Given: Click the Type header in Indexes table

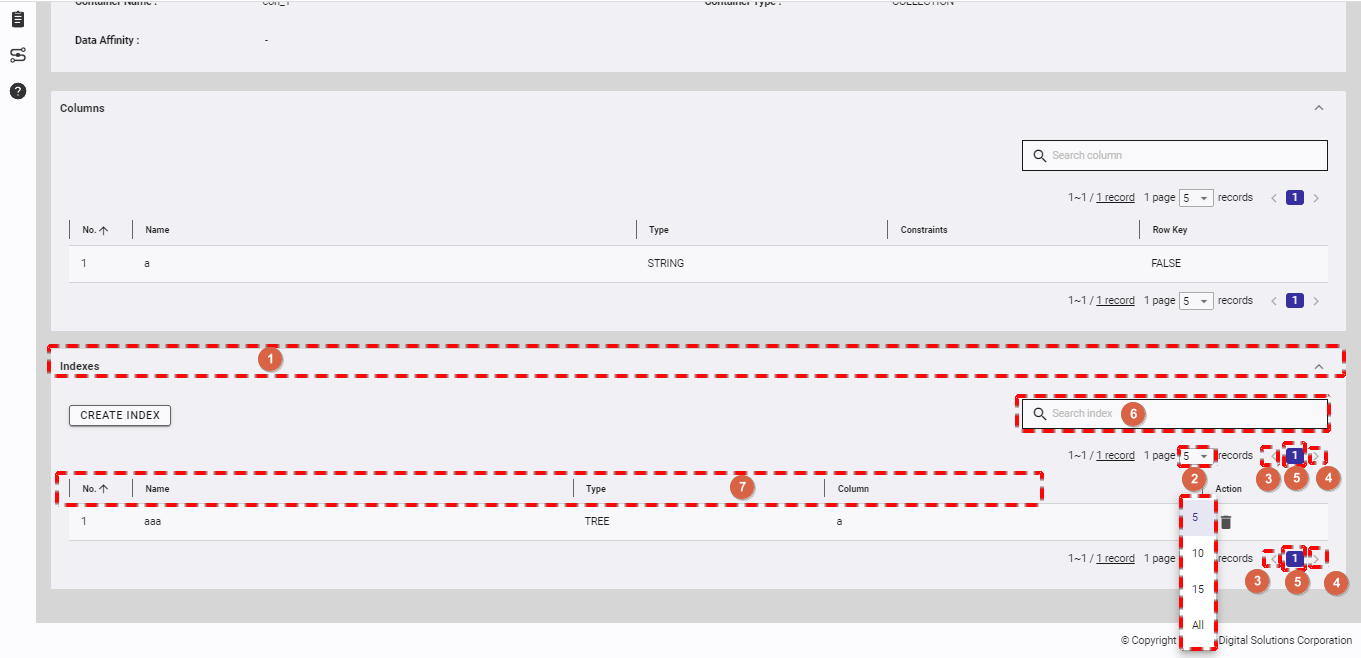Looking at the screenshot, I should [x=596, y=489].
